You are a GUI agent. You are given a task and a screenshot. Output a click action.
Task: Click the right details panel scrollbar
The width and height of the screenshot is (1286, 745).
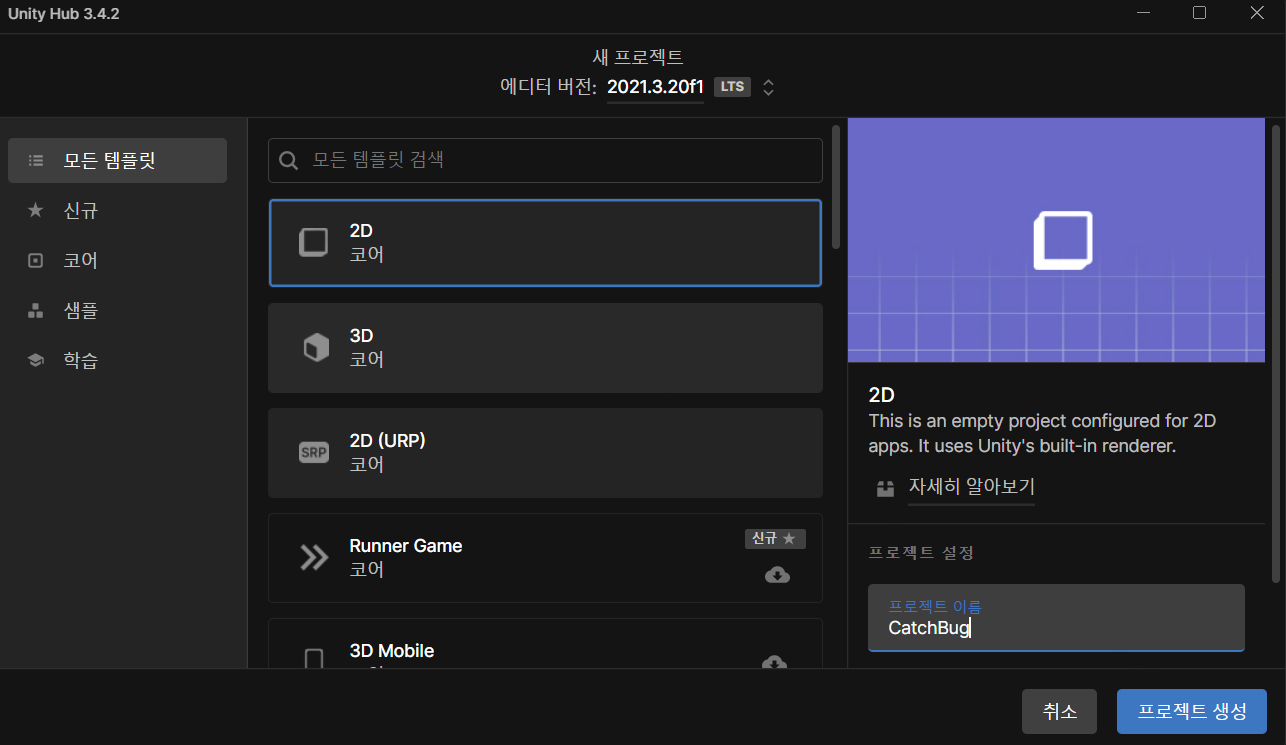point(1275,352)
